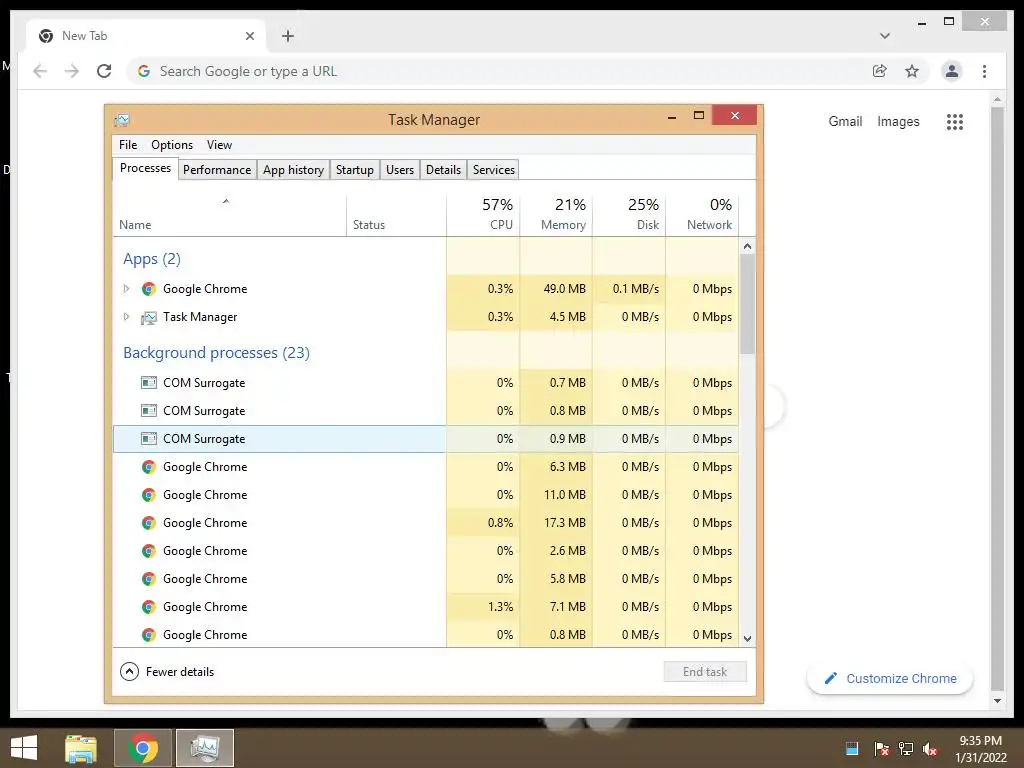This screenshot has height=768, width=1024.
Task: Click Task Manager title bar icon
Action: [122, 120]
